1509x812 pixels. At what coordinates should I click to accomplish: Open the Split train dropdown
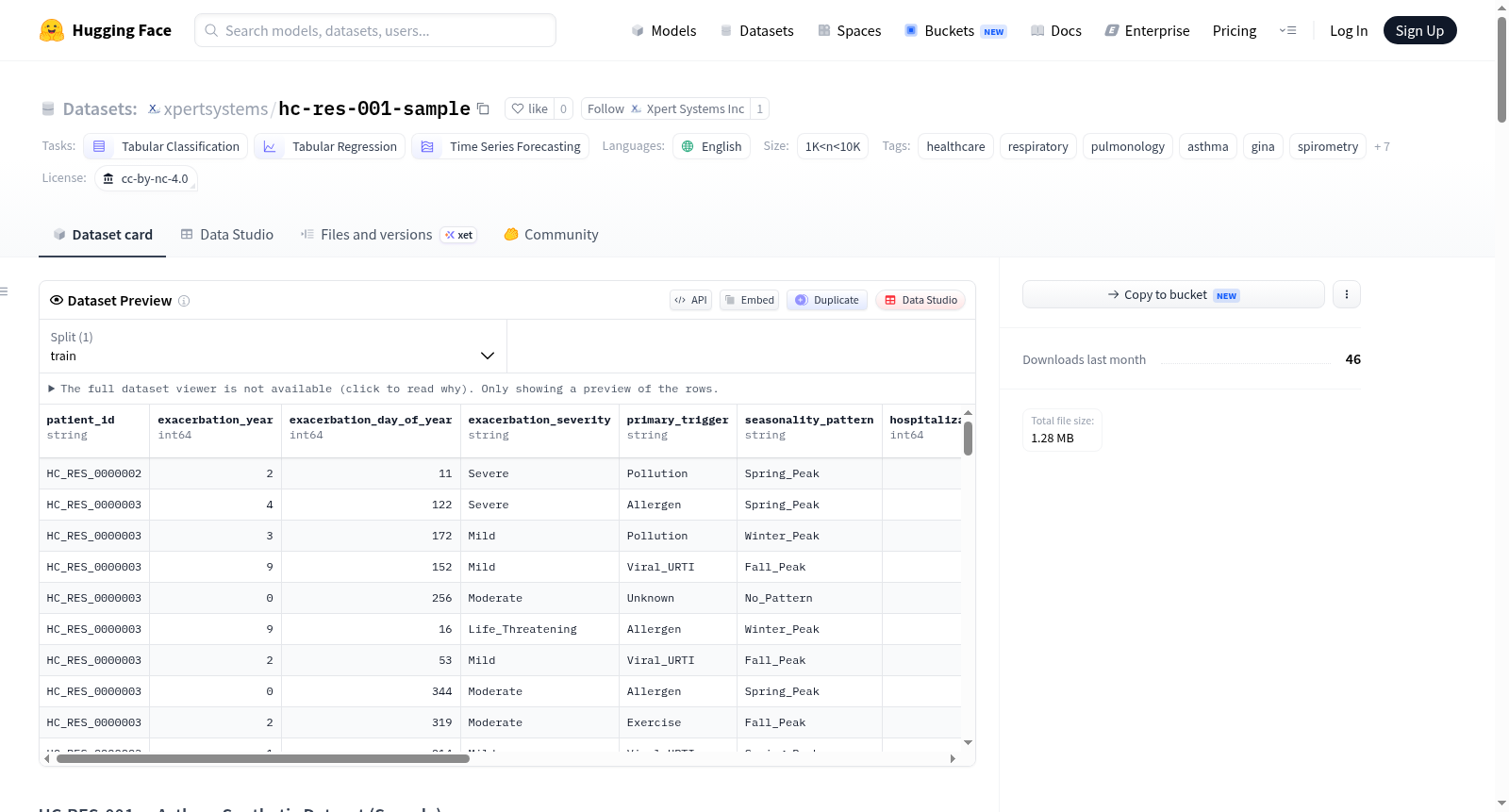pyautogui.click(x=273, y=346)
